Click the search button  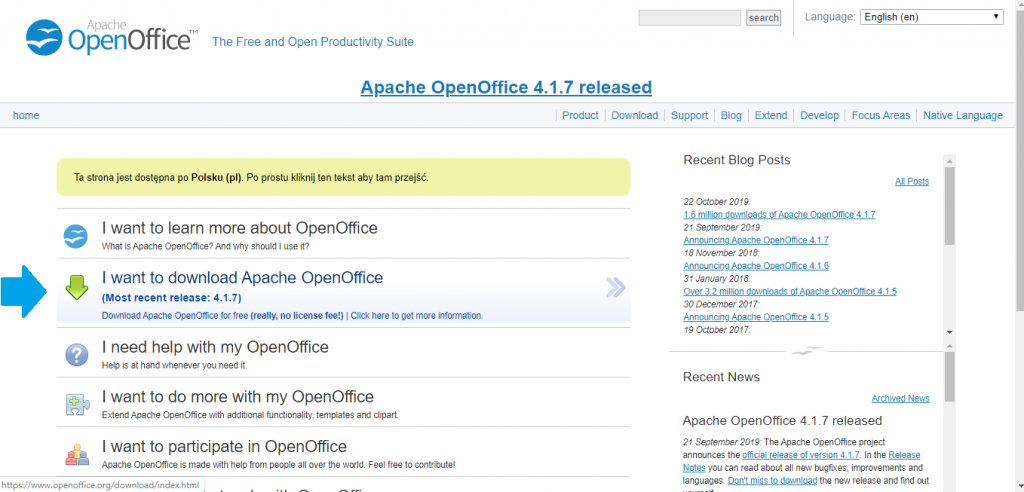[x=763, y=18]
